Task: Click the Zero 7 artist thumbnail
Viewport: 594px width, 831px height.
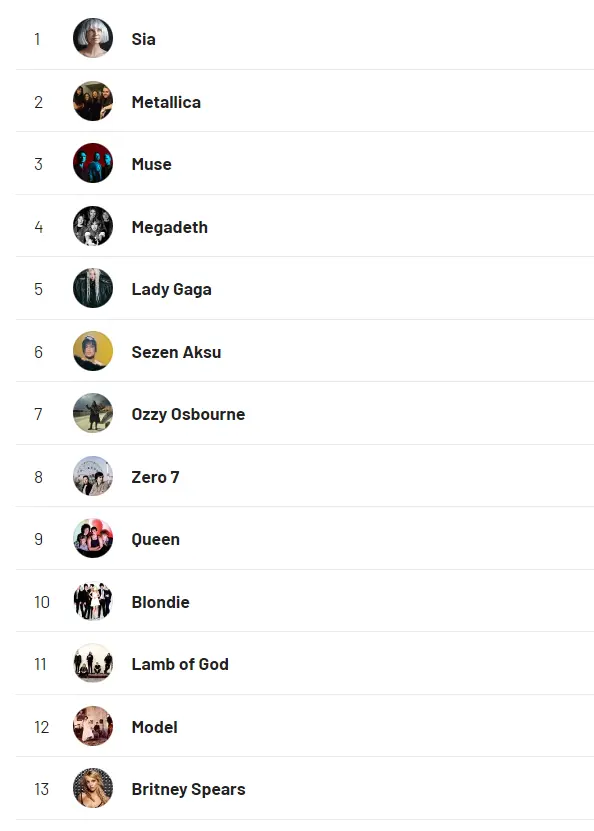Action: (93, 476)
